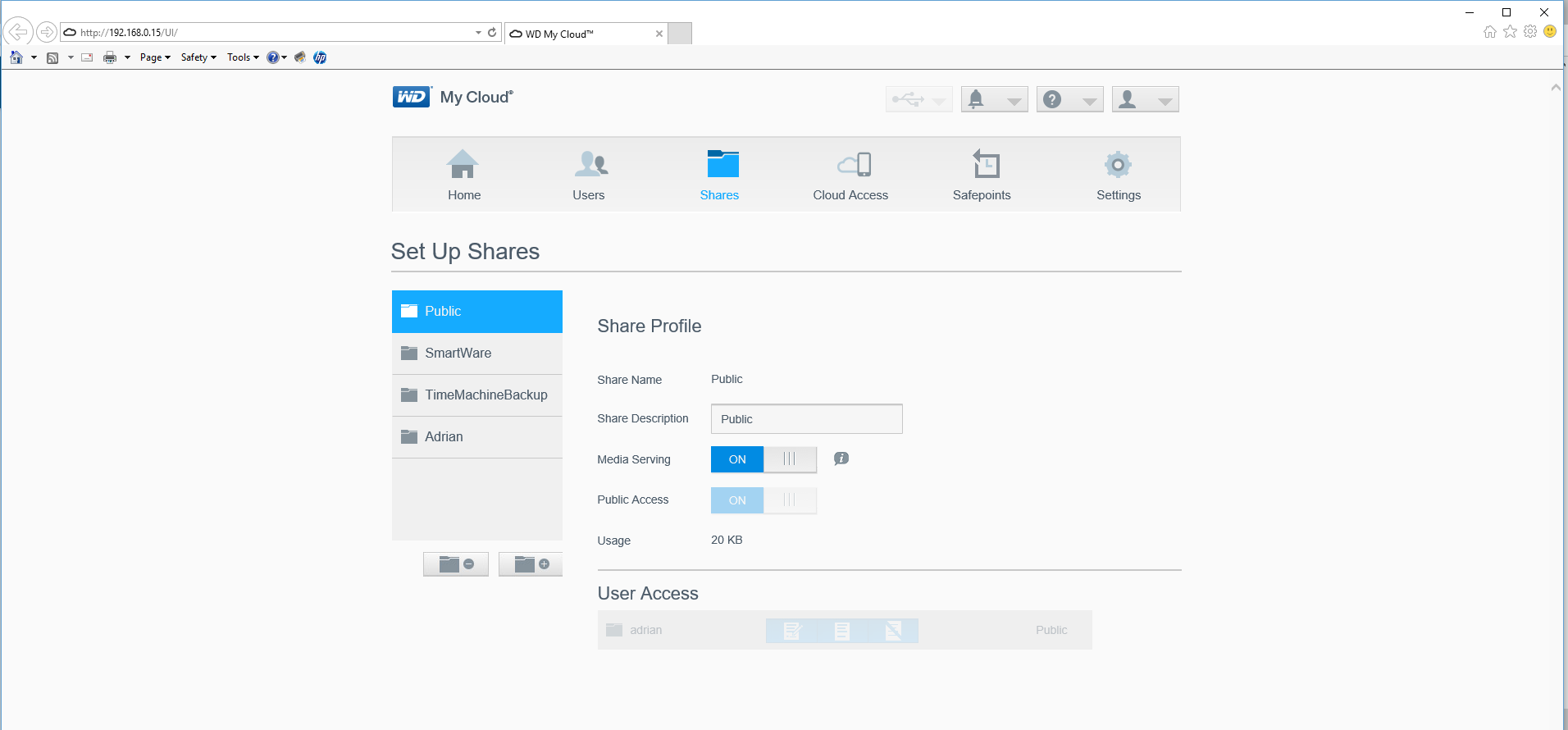
Task: Open the user account dropdown
Action: [1145, 99]
